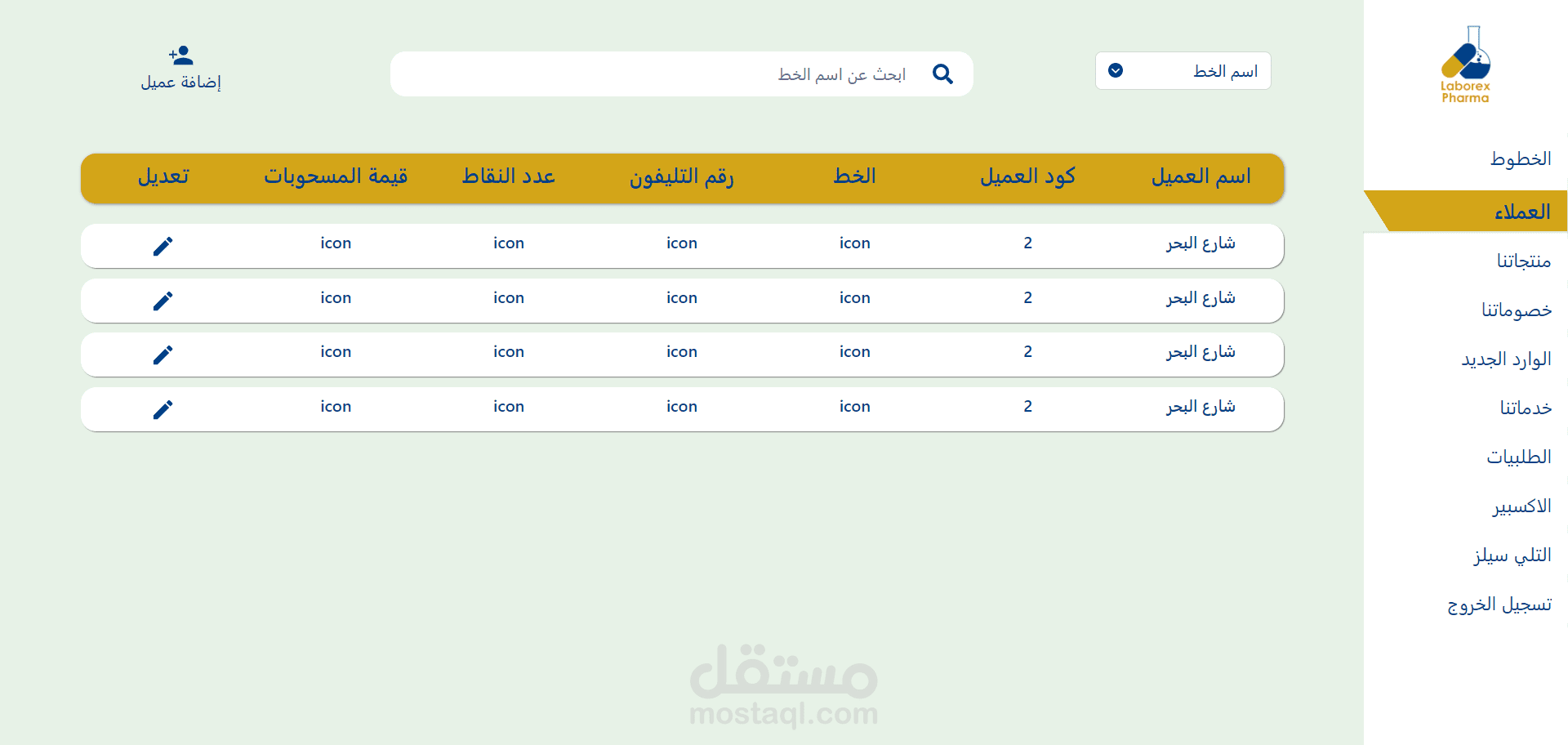Click شارع البحر in the third row
This screenshot has width=1568, height=745.
point(1200,352)
